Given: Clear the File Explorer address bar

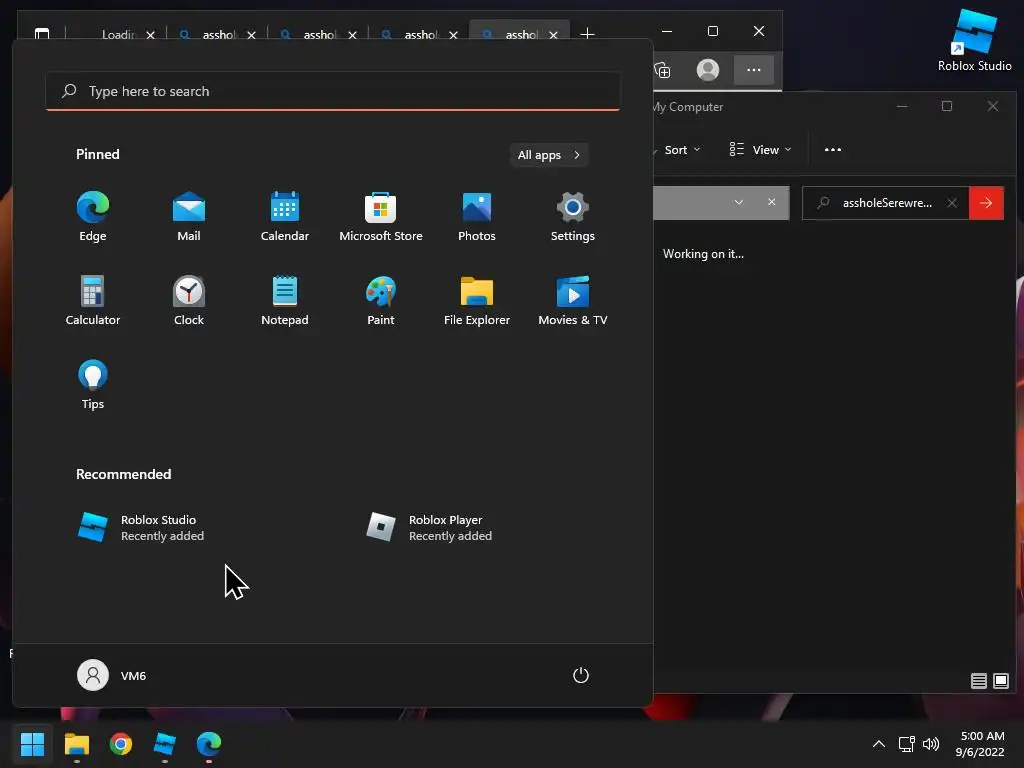Looking at the screenshot, I should pos(771,202).
